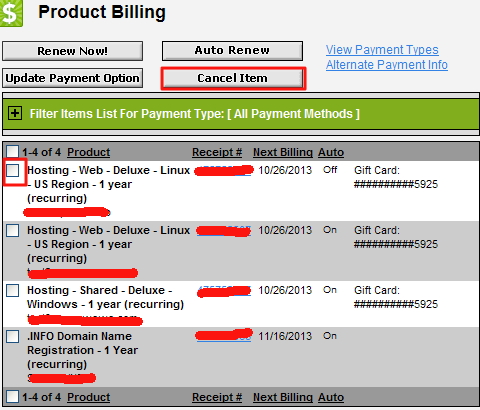Check the .INFO Domain Name Registration item
The height and width of the screenshot is (410, 480).
(13, 336)
